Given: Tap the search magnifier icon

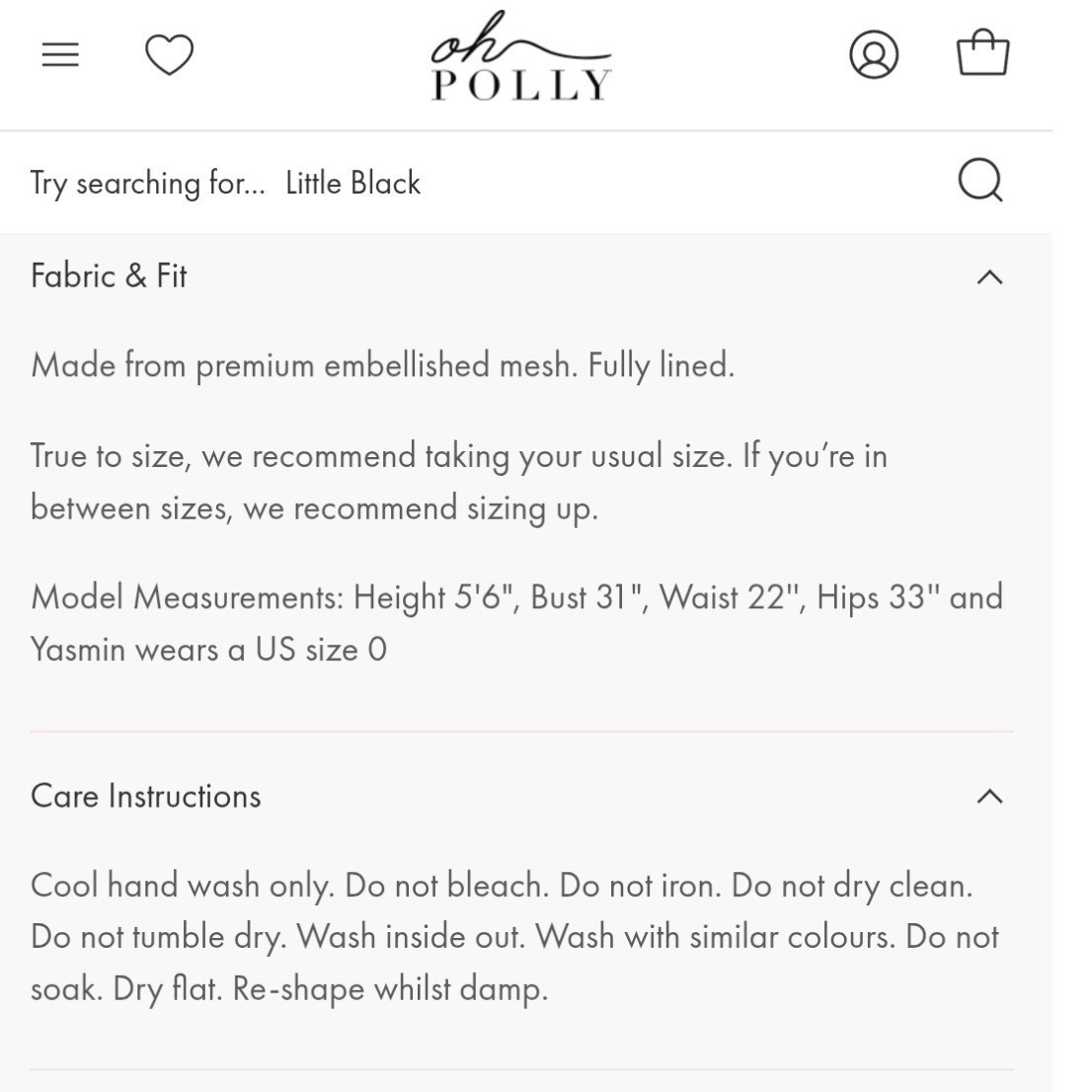Looking at the screenshot, I should [x=980, y=181].
